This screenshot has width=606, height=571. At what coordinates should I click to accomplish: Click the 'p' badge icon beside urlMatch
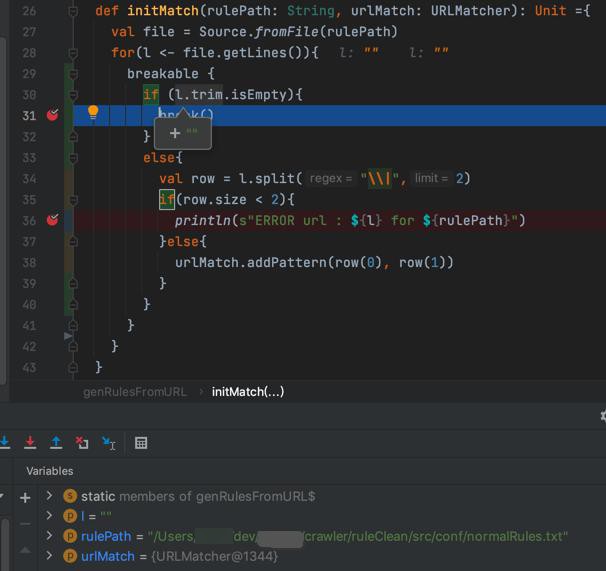pos(70,556)
